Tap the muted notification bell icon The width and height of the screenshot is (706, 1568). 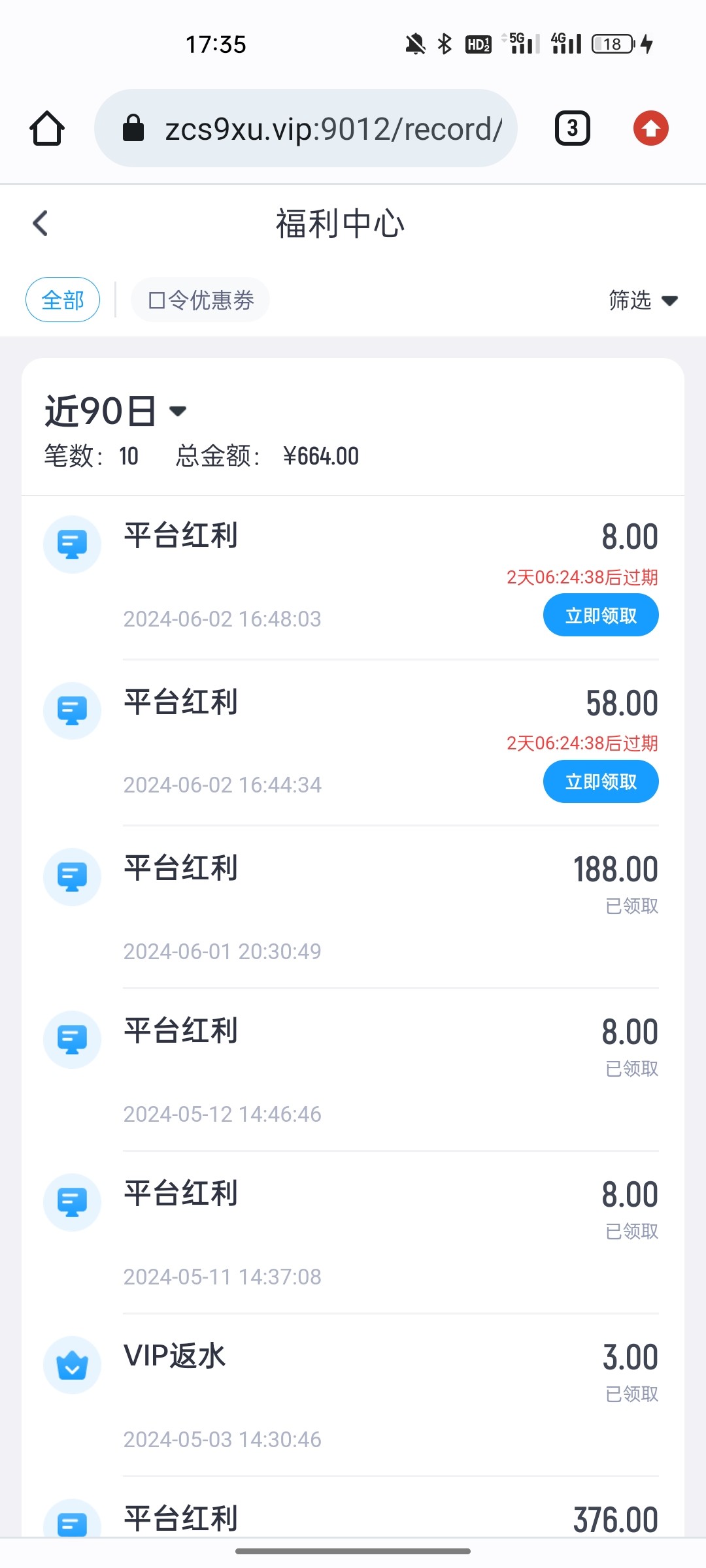[415, 44]
